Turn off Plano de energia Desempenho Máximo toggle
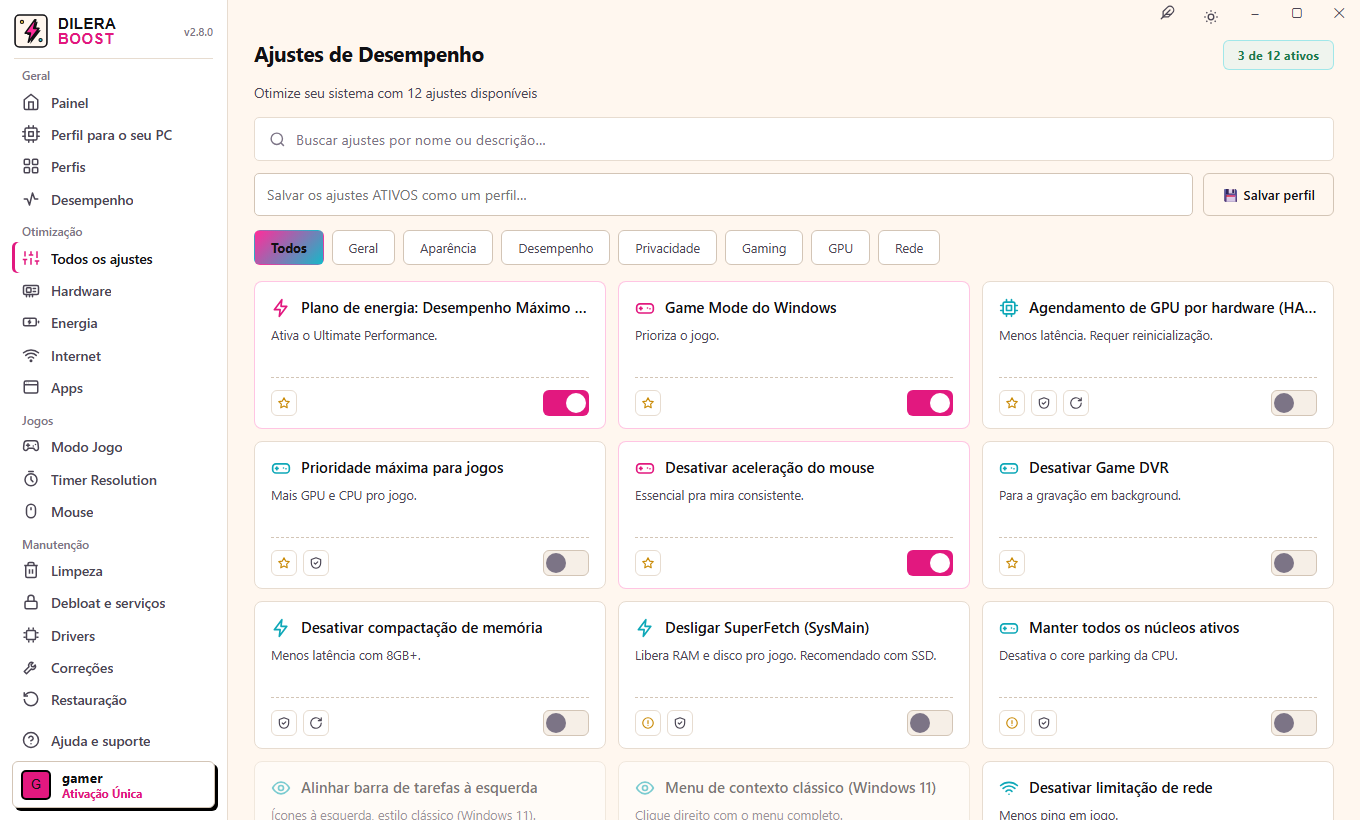The width and height of the screenshot is (1360, 820). coord(566,403)
